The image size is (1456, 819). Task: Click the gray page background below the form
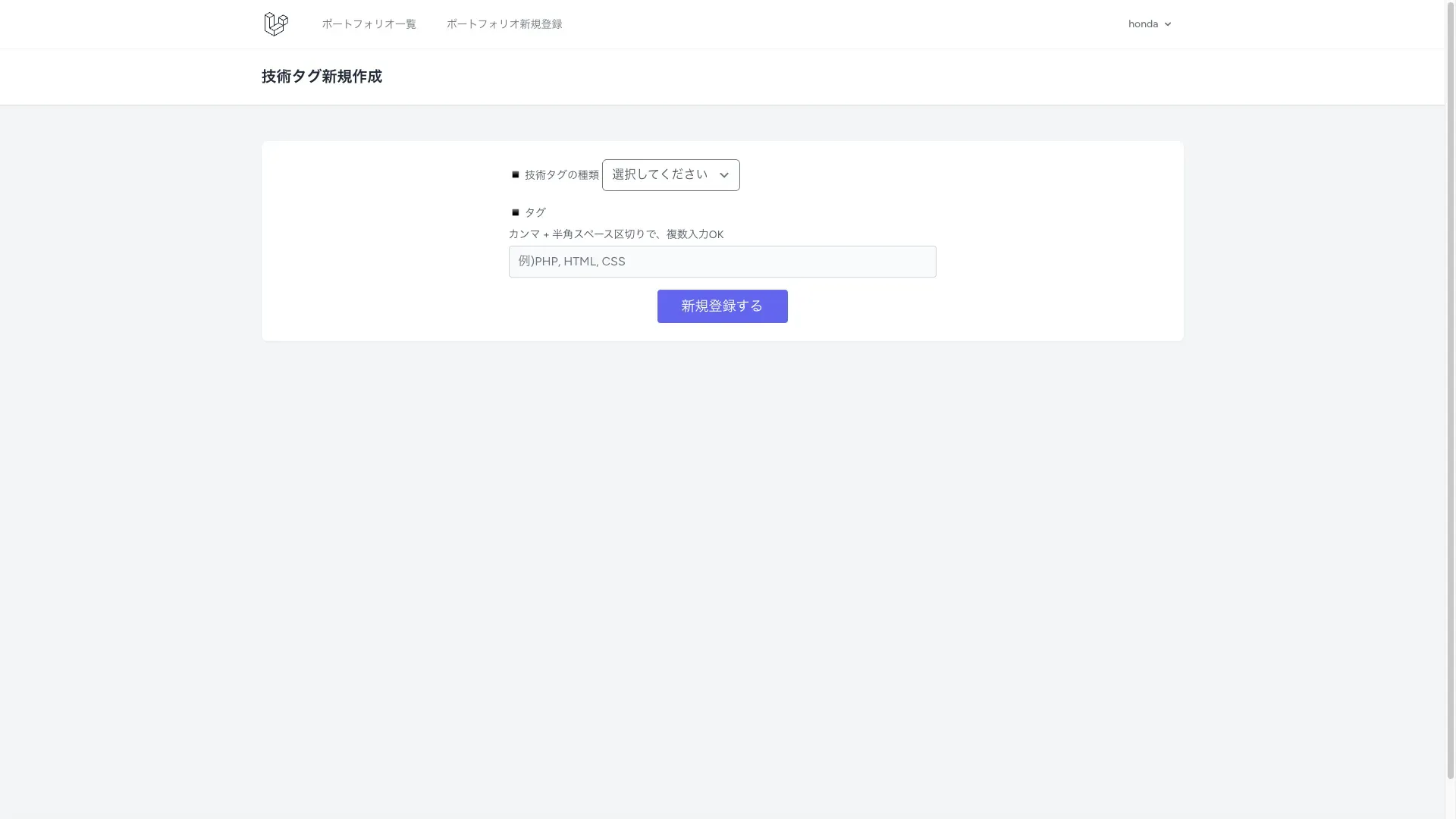(722, 576)
